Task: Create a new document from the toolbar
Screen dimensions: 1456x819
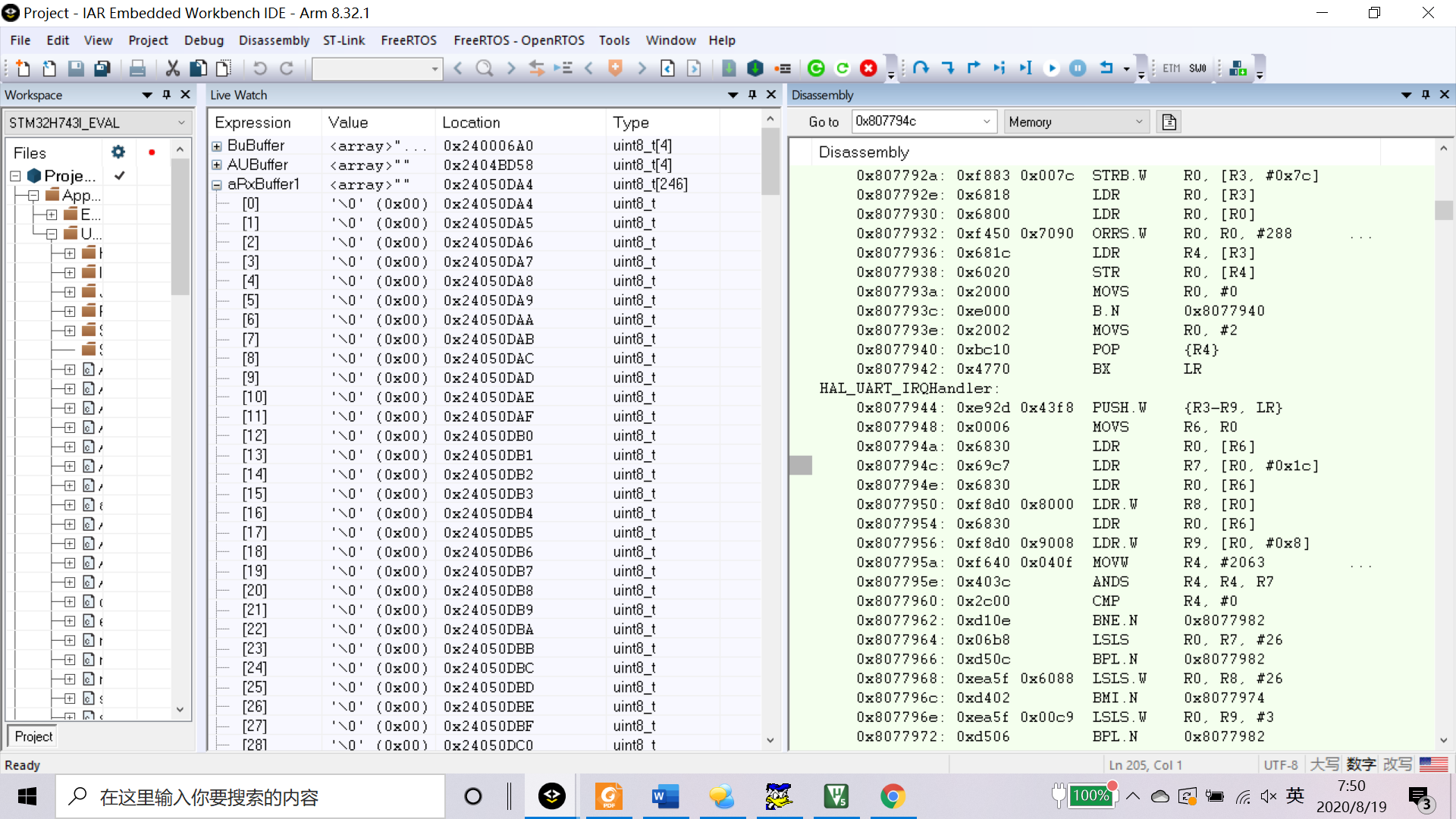Action: click(x=23, y=68)
